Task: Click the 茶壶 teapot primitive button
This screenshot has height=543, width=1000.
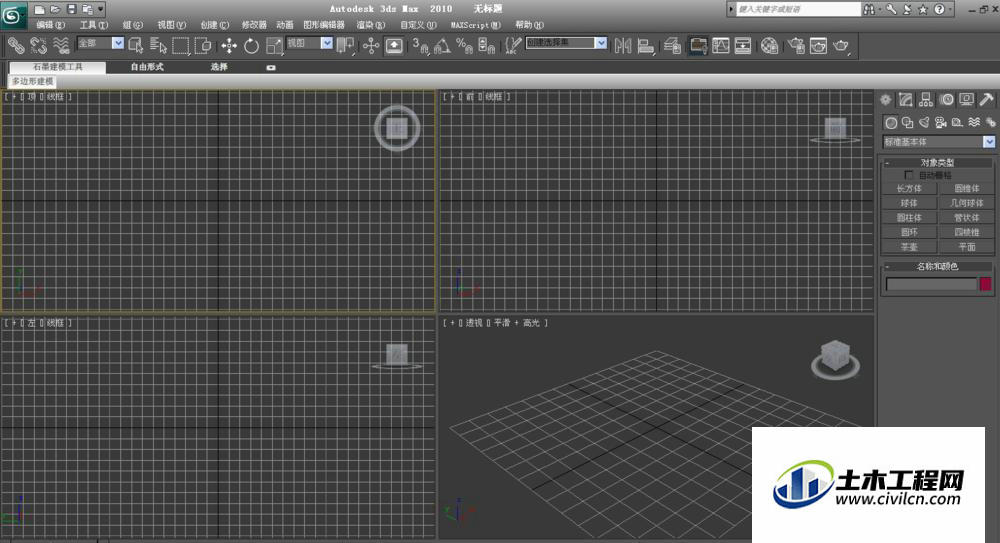Action: (x=909, y=247)
